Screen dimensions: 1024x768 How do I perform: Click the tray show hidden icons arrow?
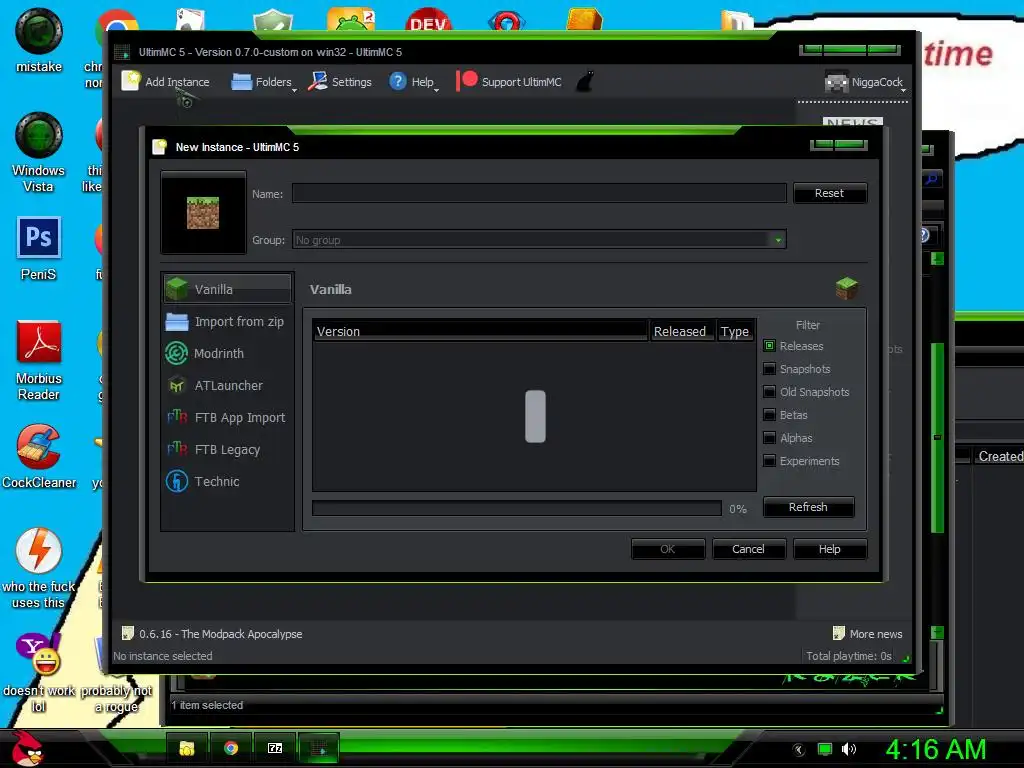pyautogui.click(x=799, y=749)
